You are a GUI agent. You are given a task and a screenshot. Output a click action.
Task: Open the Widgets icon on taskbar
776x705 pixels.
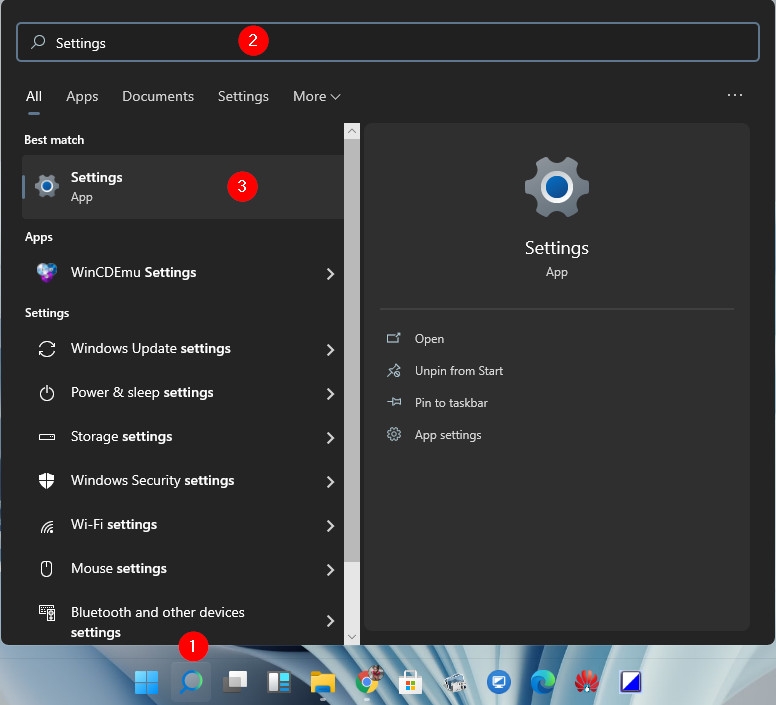pyautogui.click(x=279, y=682)
